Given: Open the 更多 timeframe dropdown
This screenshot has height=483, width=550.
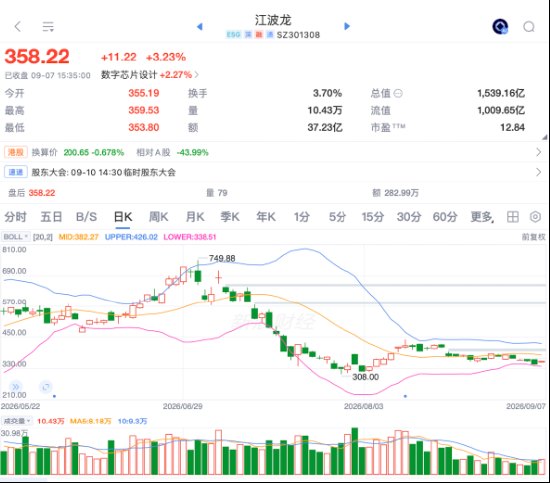Looking at the screenshot, I should (482, 217).
